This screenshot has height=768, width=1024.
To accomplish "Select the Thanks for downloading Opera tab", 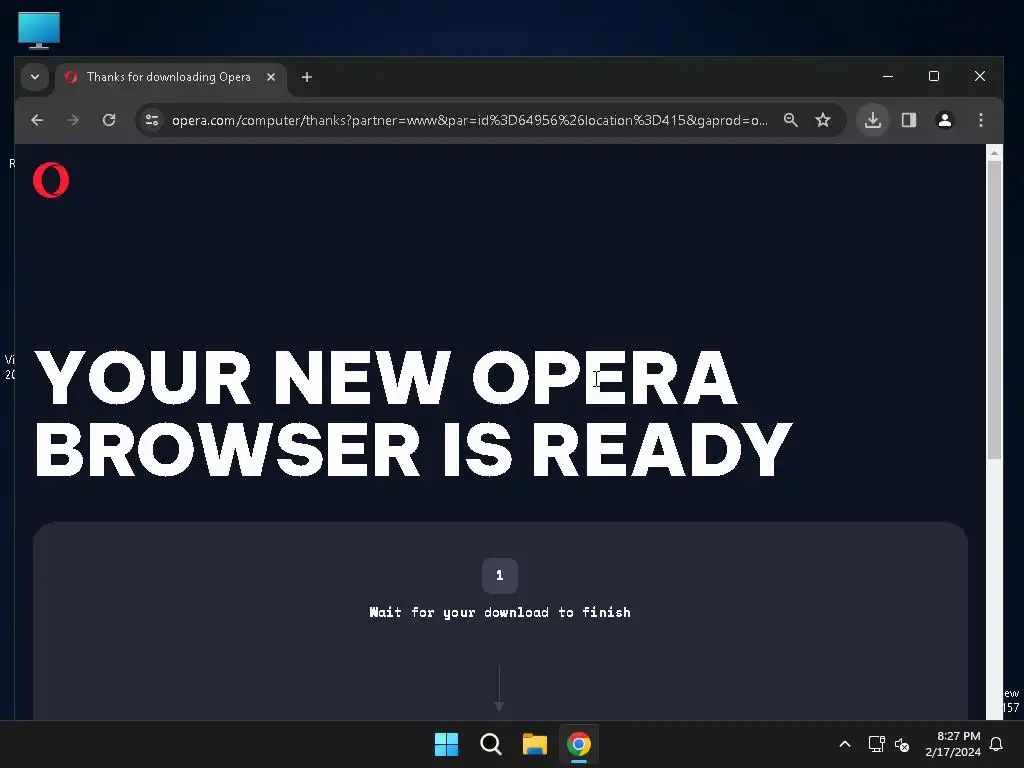I will (x=168, y=77).
